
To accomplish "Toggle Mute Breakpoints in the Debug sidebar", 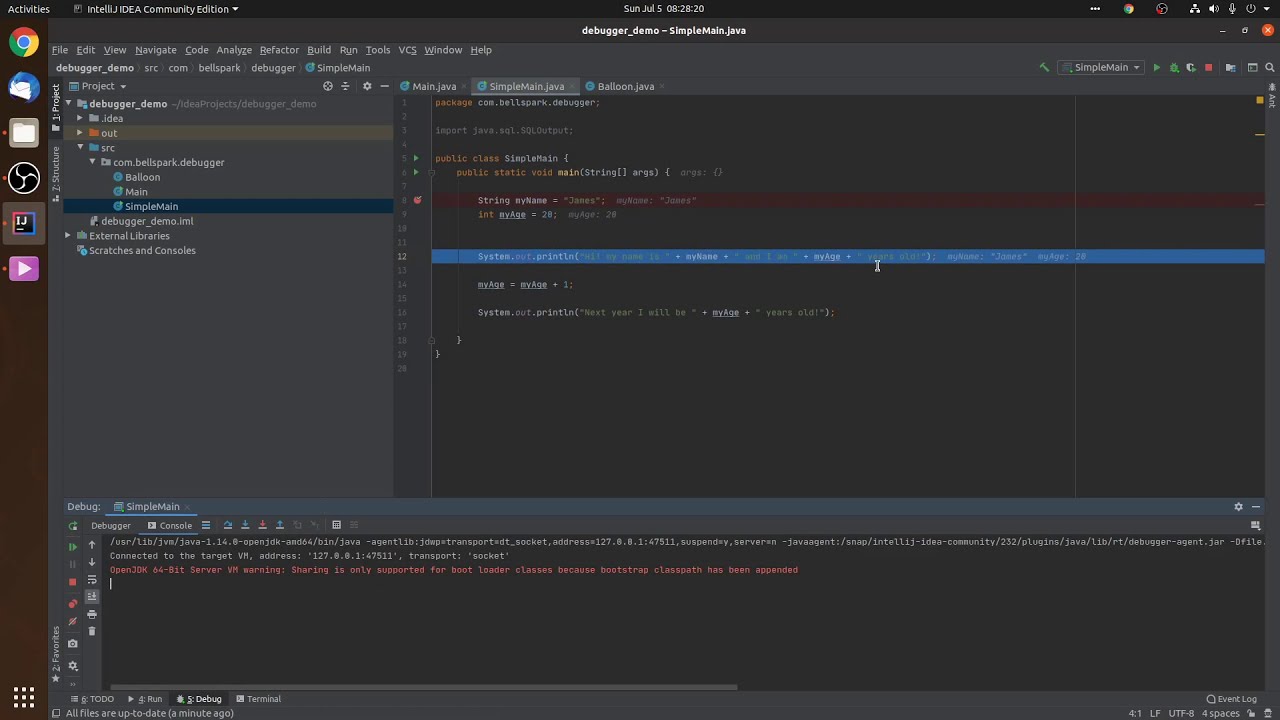I will [72, 622].
